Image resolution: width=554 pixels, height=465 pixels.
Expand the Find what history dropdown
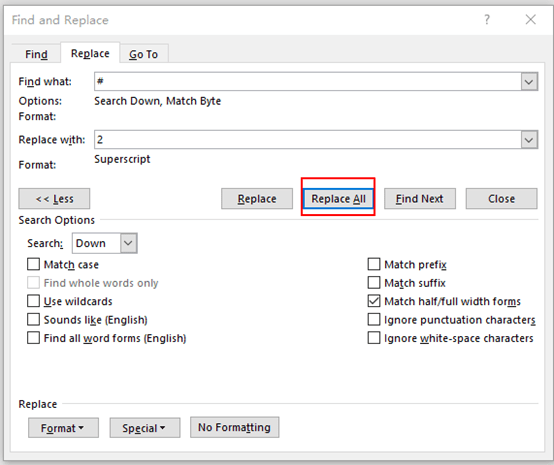[x=529, y=82]
